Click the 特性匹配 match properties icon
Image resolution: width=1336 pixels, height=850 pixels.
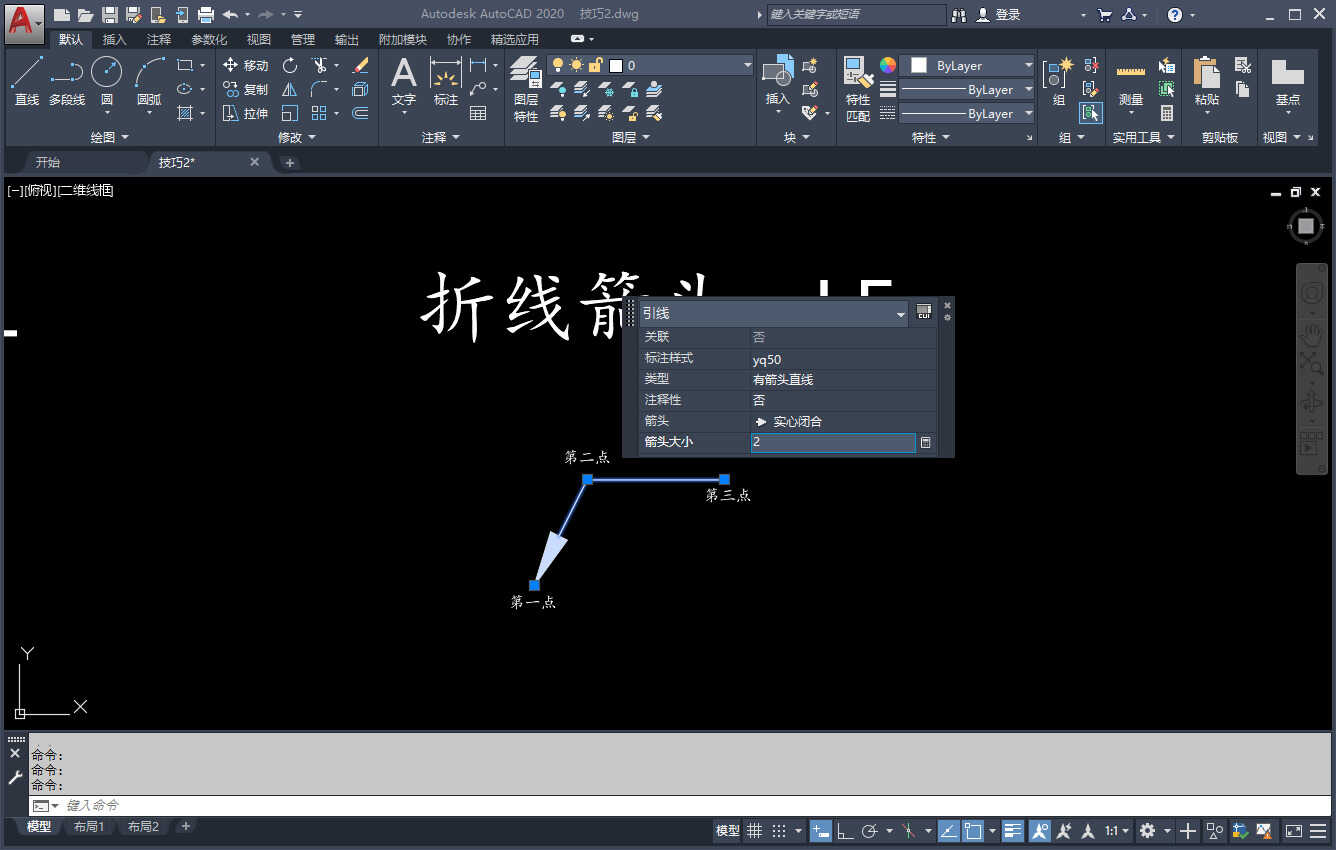pyautogui.click(x=858, y=89)
